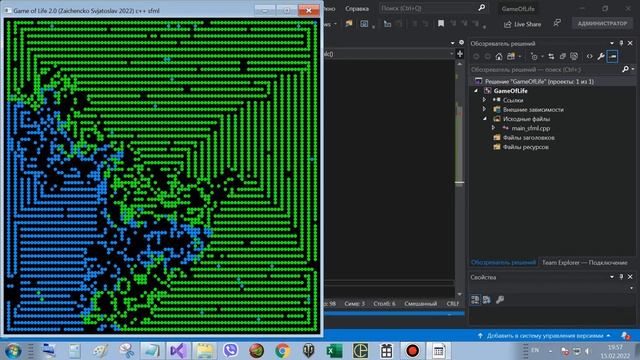The image size is (640, 360).
Task: Click the pending changes filter clock icon
Action: point(534,57)
